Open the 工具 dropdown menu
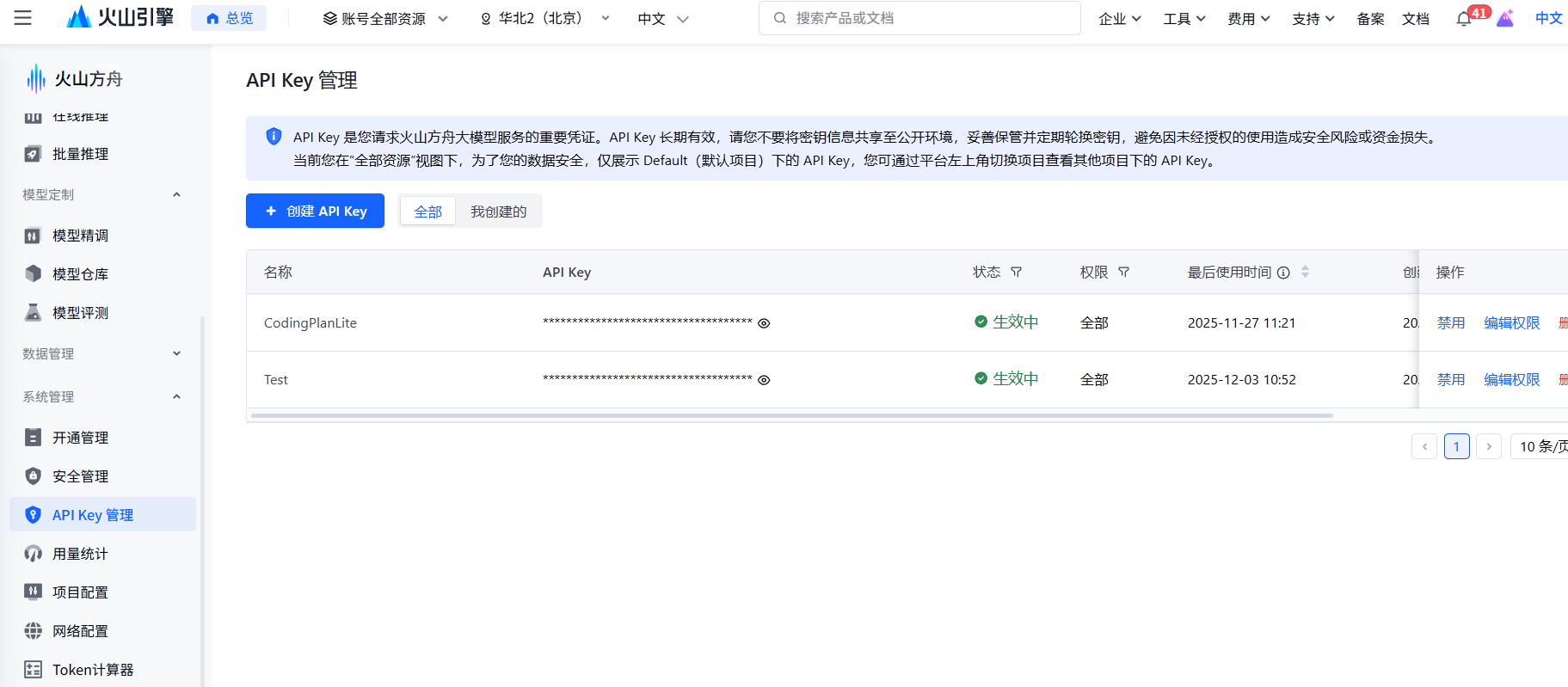The height and width of the screenshot is (687, 1568). [1184, 18]
